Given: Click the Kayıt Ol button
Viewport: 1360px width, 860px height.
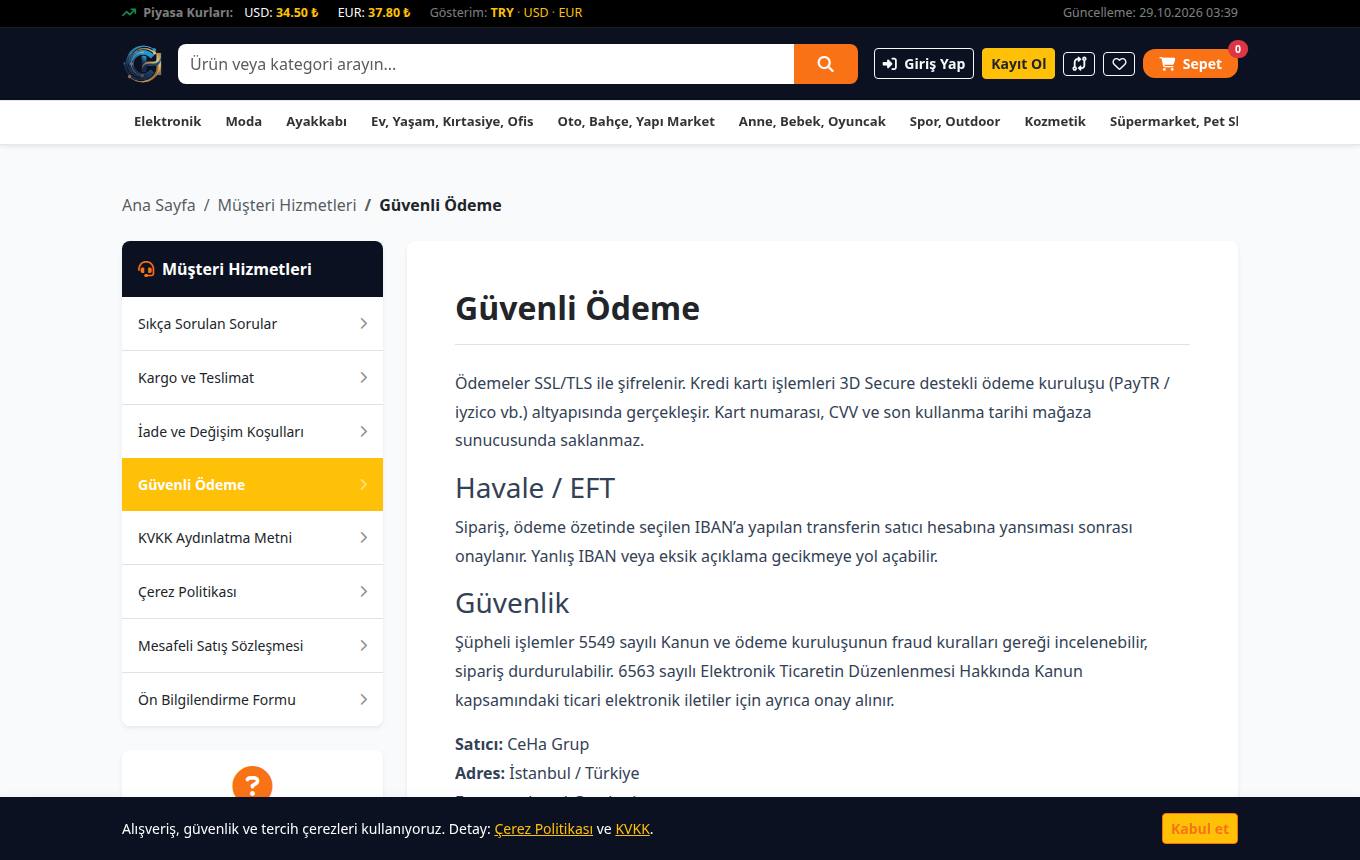Looking at the screenshot, I should point(1018,64).
